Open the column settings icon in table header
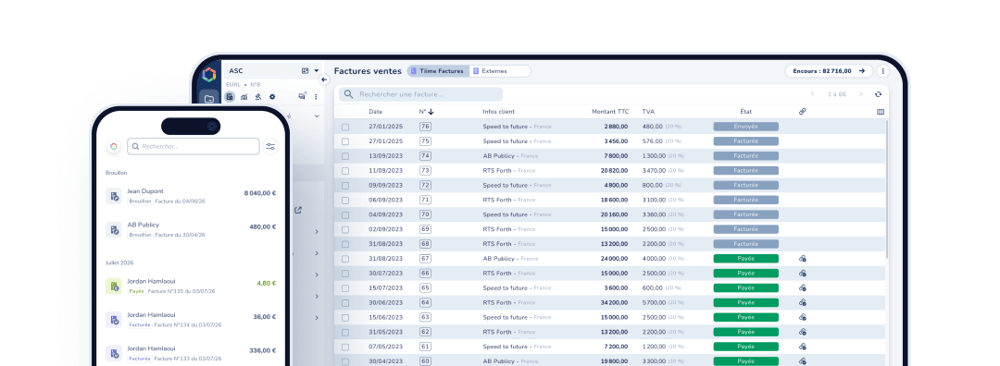 (881, 112)
